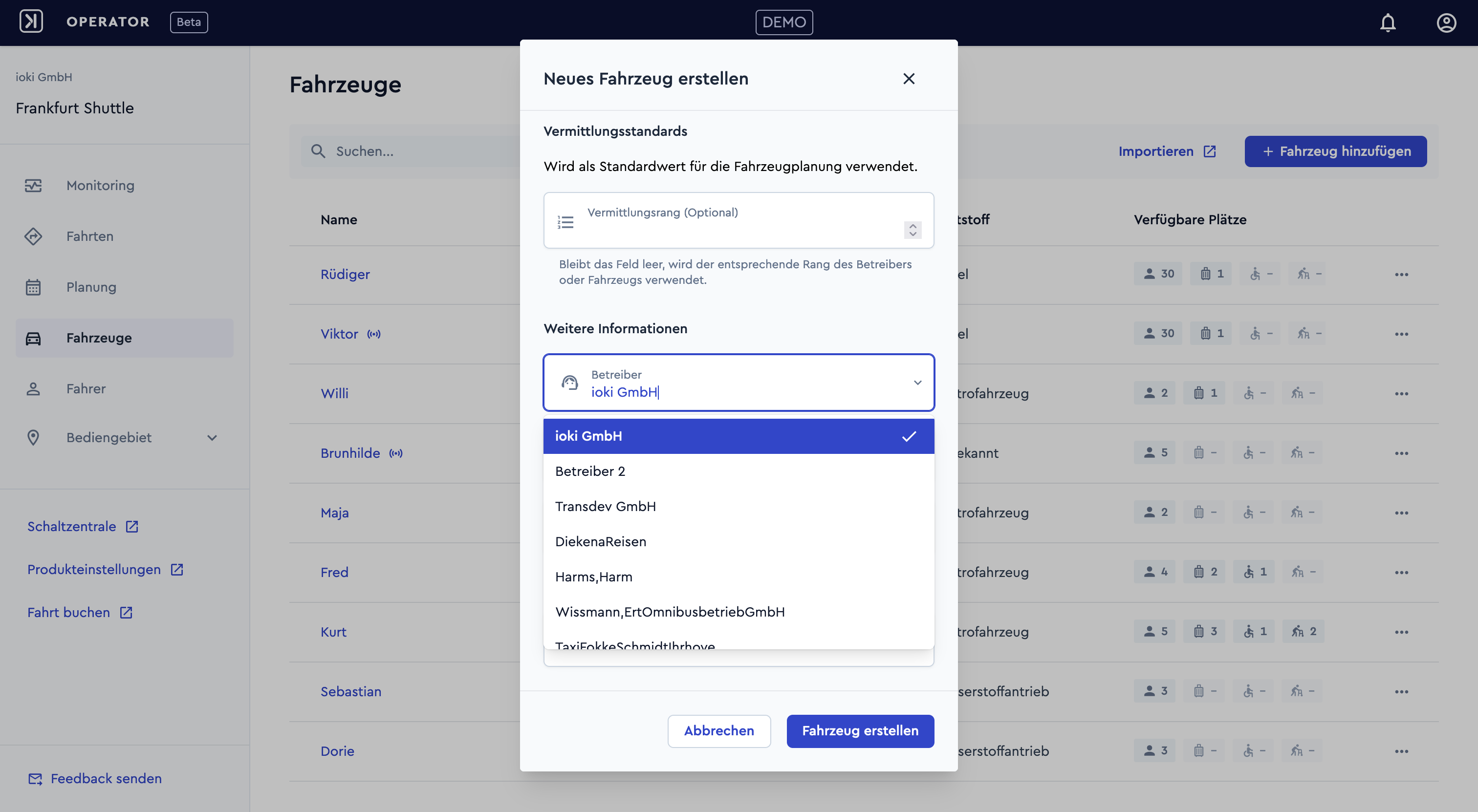
Task: Select Transdev GmbH option
Action: [x=739, y=506]
